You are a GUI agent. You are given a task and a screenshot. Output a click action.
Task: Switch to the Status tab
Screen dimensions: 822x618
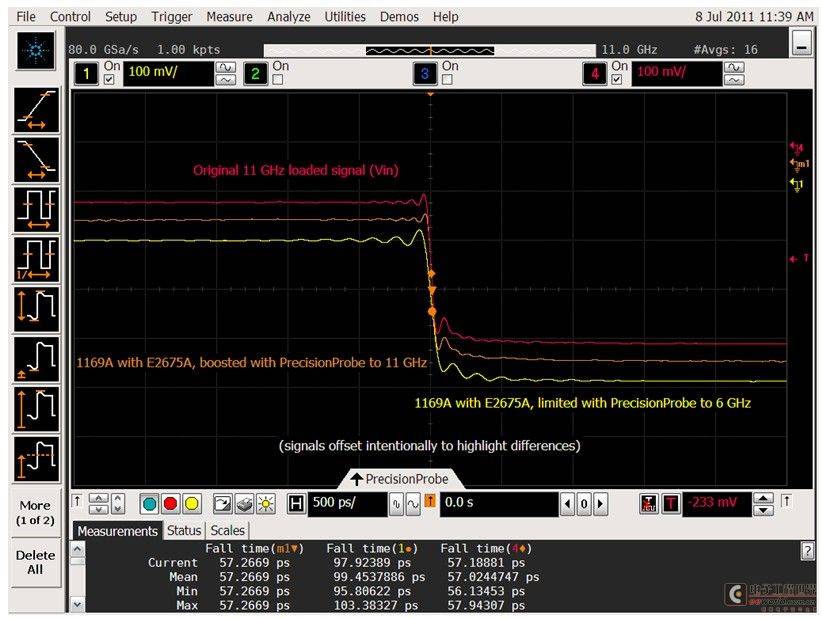(x=184, y=530)
